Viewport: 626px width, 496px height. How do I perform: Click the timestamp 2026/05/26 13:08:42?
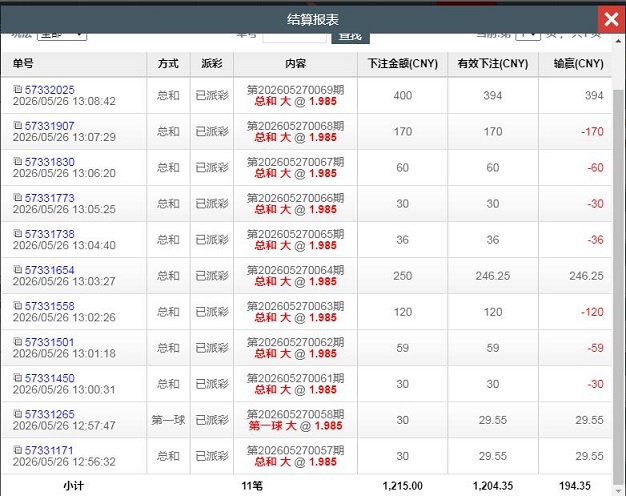[64, 101]
